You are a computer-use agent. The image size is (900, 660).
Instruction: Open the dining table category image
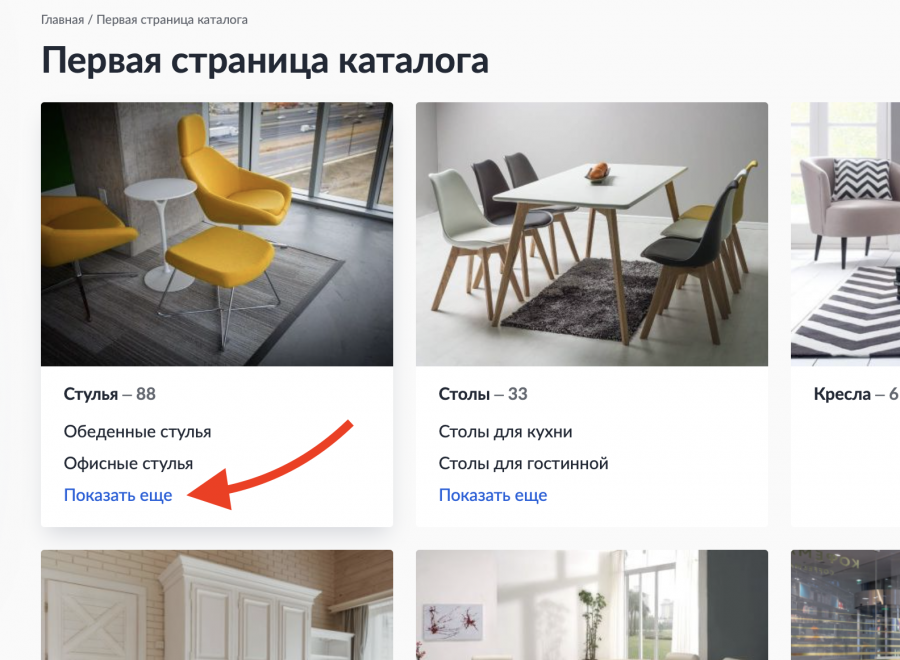pyautogui.click(x=592, y=234)
